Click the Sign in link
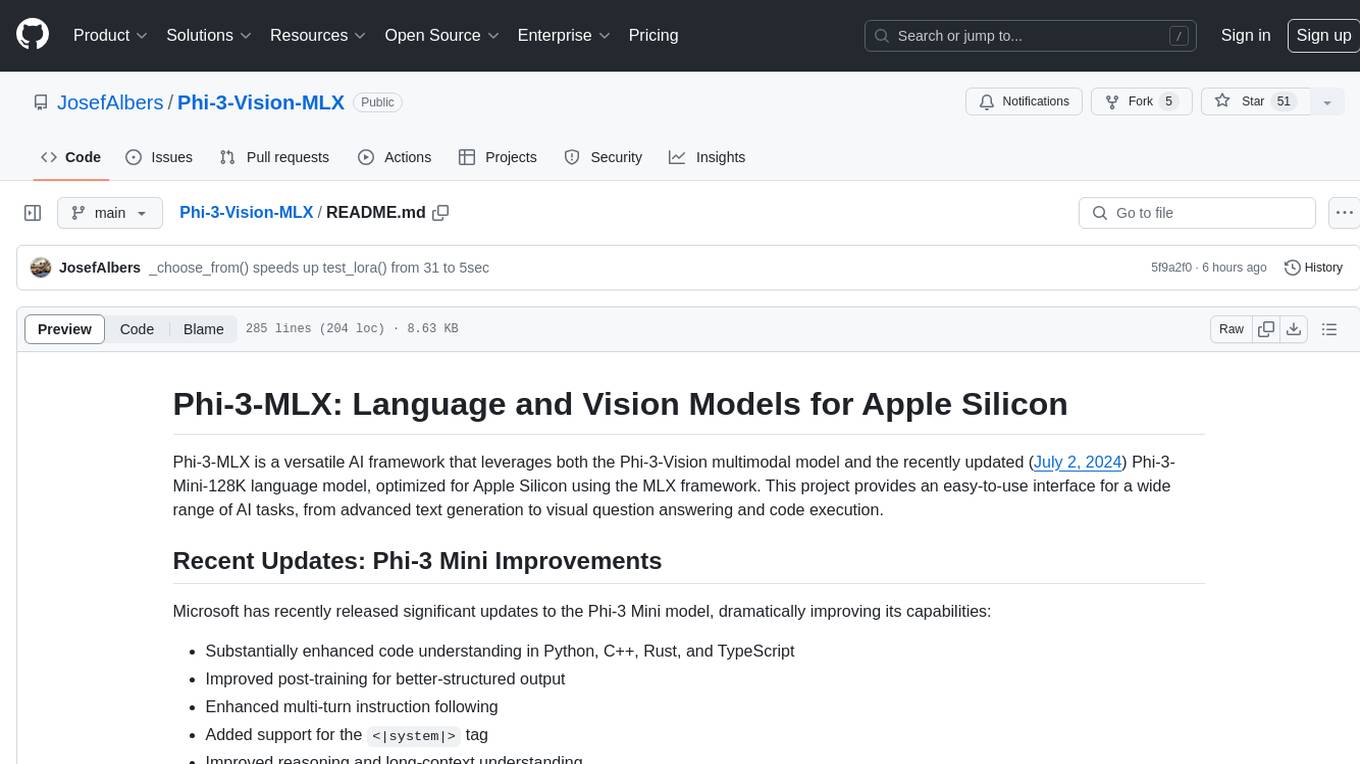This screenshot has width=1360, height=764. point(1245,35)
